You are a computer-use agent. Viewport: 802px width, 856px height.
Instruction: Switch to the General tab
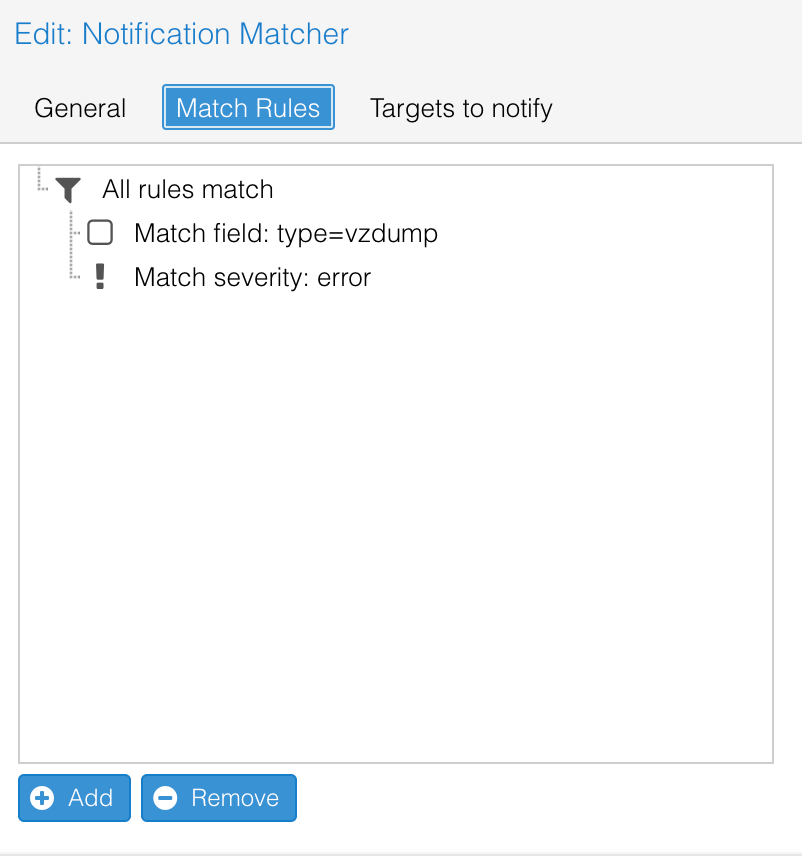tap(79, 108)
